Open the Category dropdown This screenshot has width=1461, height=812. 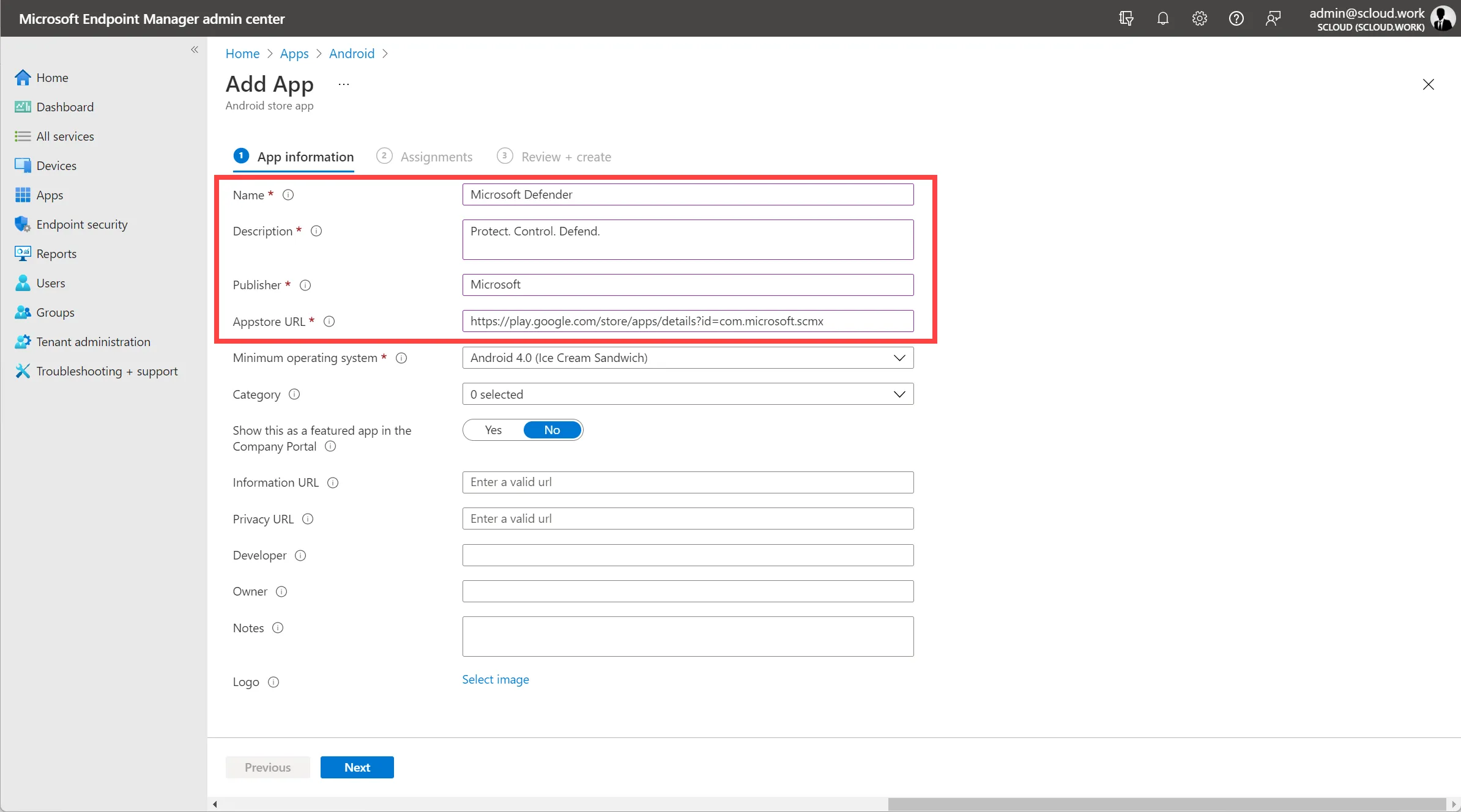688,394
